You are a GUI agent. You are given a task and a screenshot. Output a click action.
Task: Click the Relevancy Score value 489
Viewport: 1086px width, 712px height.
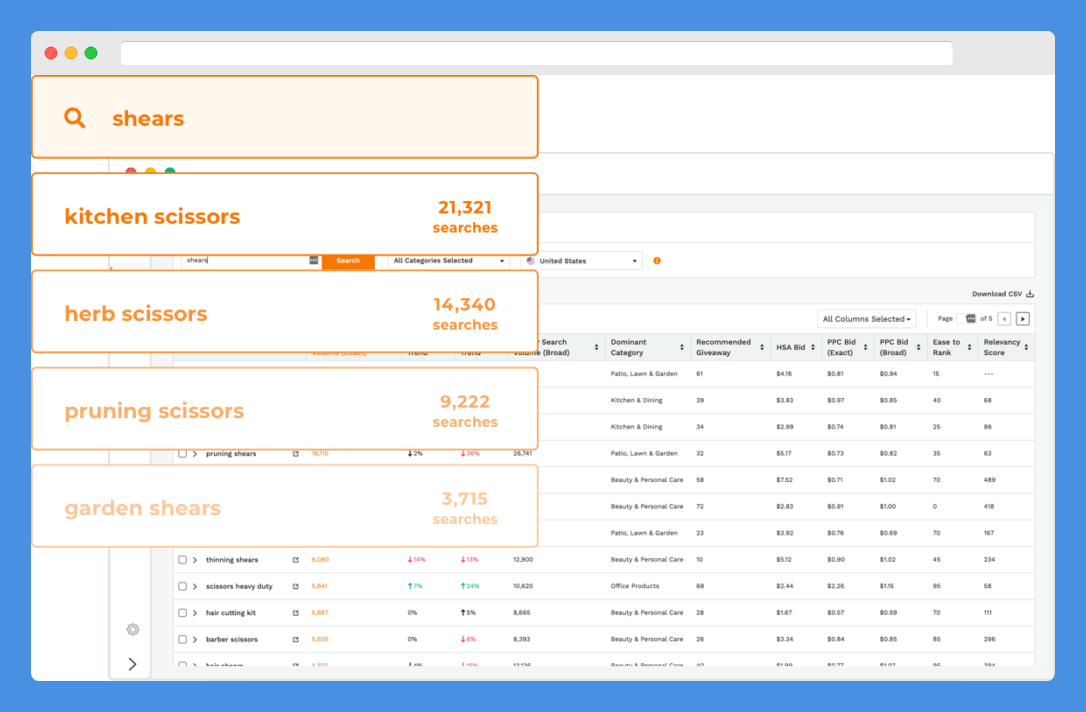[x=989, y=480]
